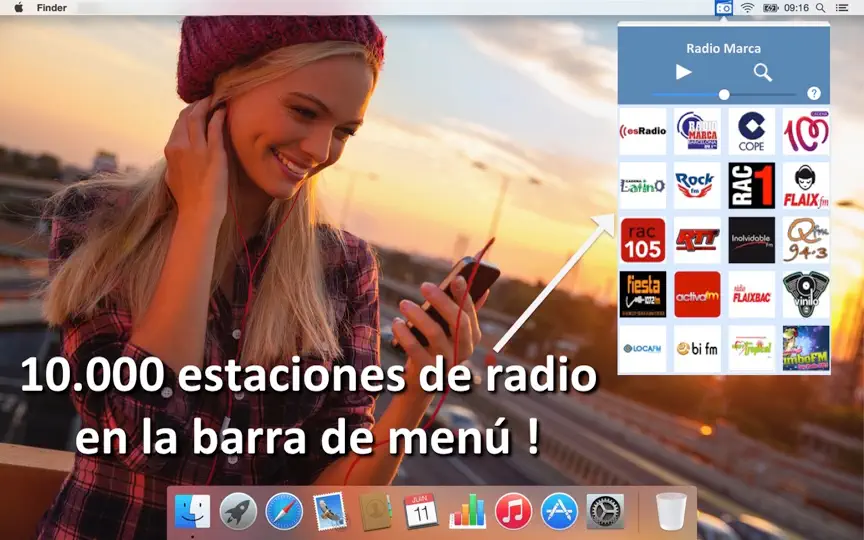Select the Q FM 94.3 station
The image size is (864, 540).
(806, 240)
